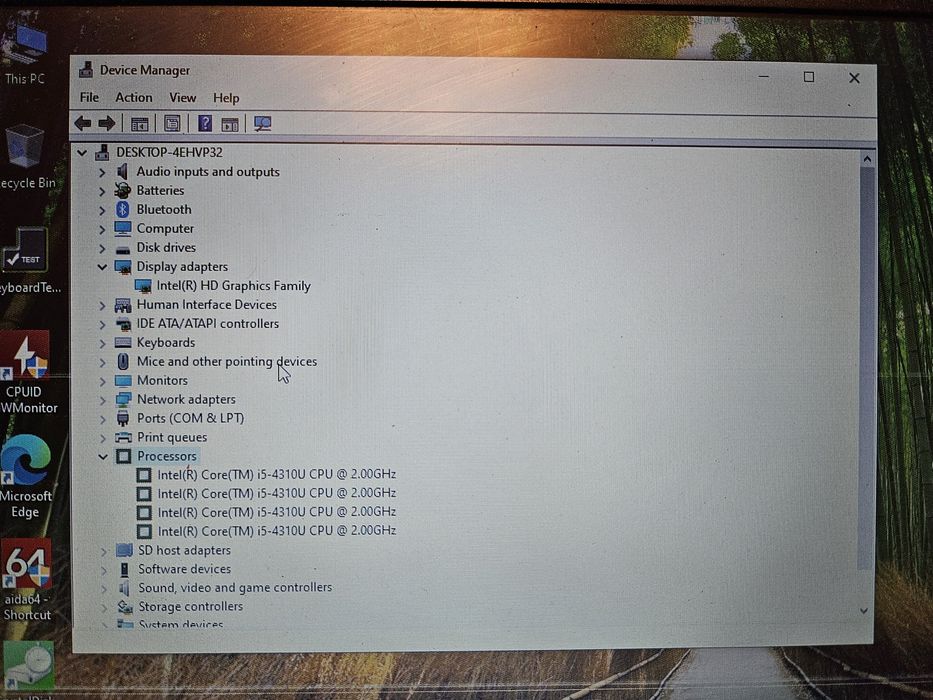Click the Action pane toolbar icon
The width and height of the screenshot is (933, 700).
click(230, 124)
